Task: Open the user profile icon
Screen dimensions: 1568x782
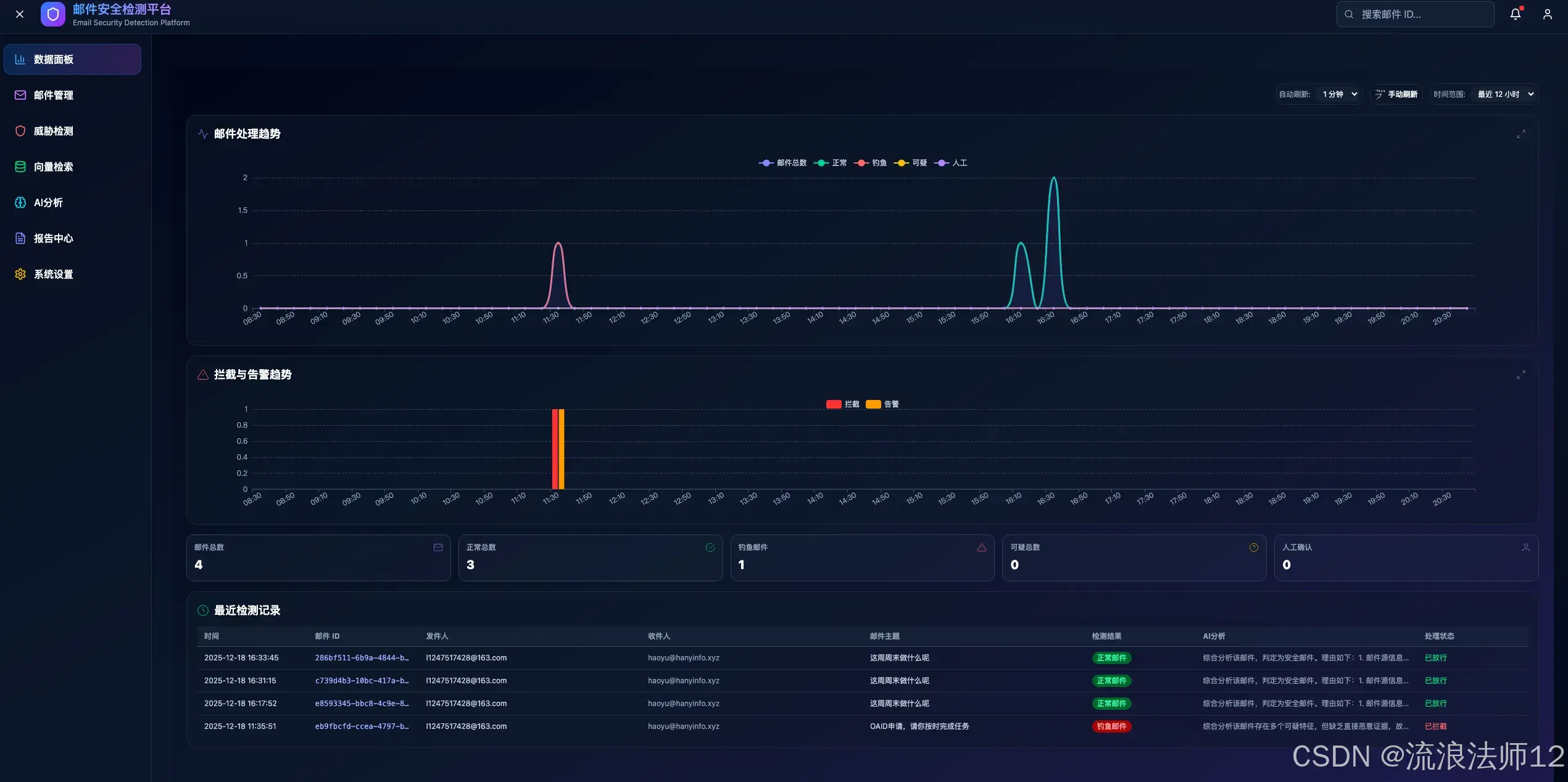Action: pyautogui.click(x=1547, y=14)
